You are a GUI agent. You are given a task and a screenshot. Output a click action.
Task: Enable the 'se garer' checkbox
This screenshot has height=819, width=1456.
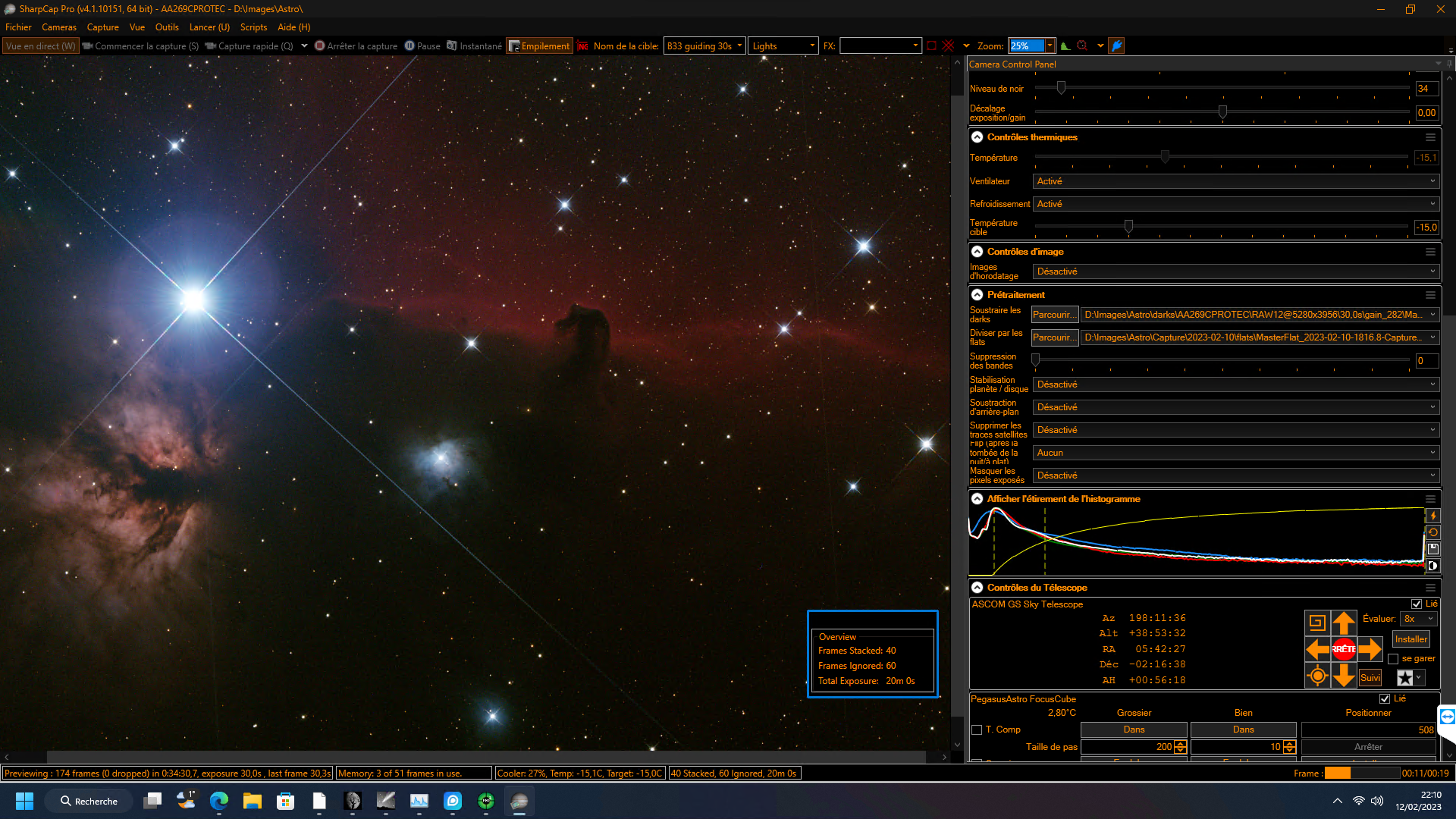pyautogui.click(x=1393, y=659)
